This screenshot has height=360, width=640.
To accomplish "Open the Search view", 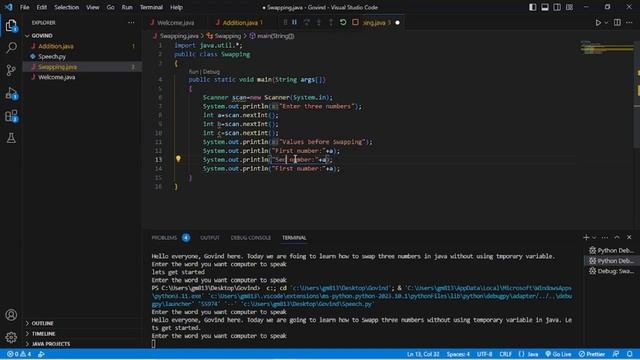I will [11, 48].
